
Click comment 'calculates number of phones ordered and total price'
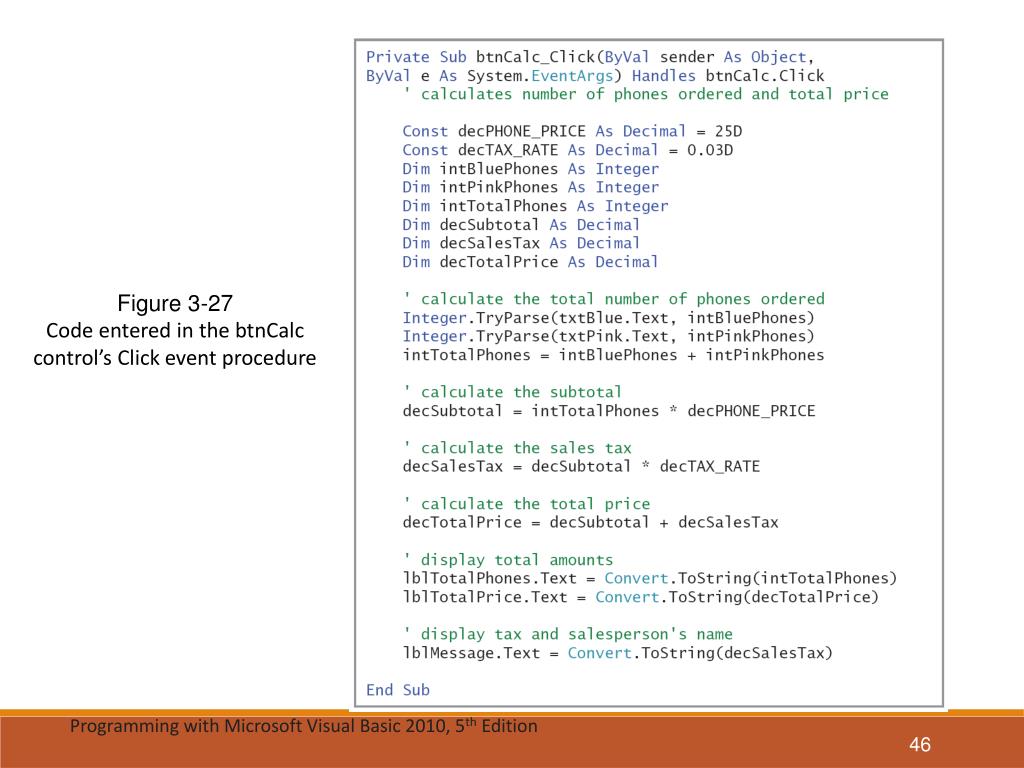(645, 94)
